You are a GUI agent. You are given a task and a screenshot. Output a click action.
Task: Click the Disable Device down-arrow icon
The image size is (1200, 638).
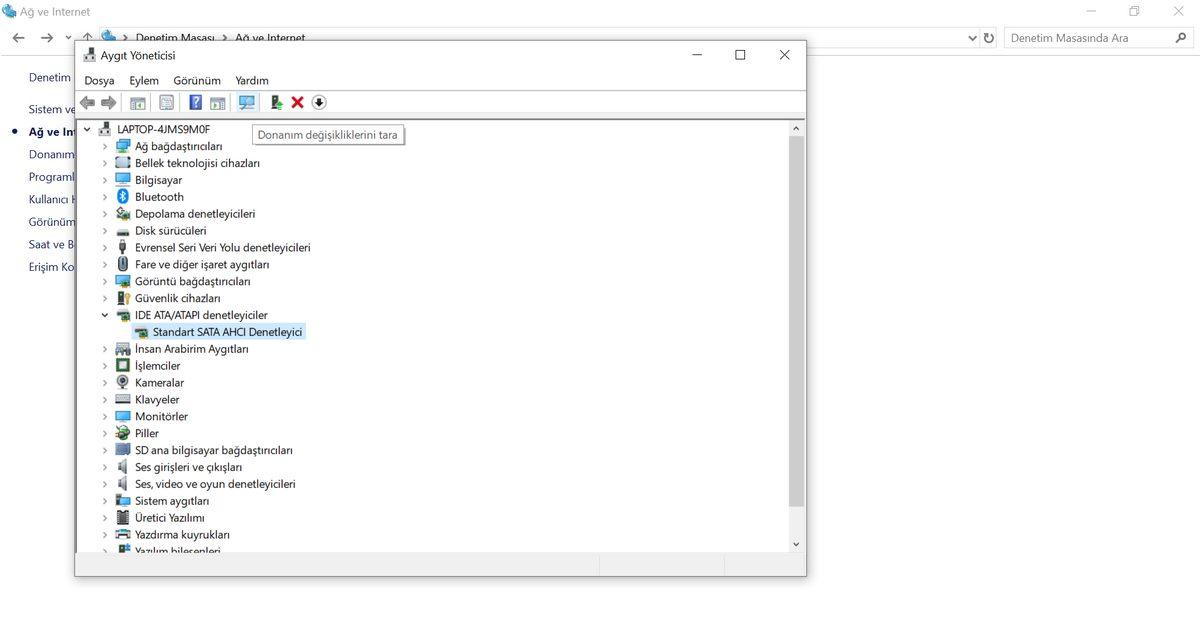pyautogui.click(x=319, y=101)
